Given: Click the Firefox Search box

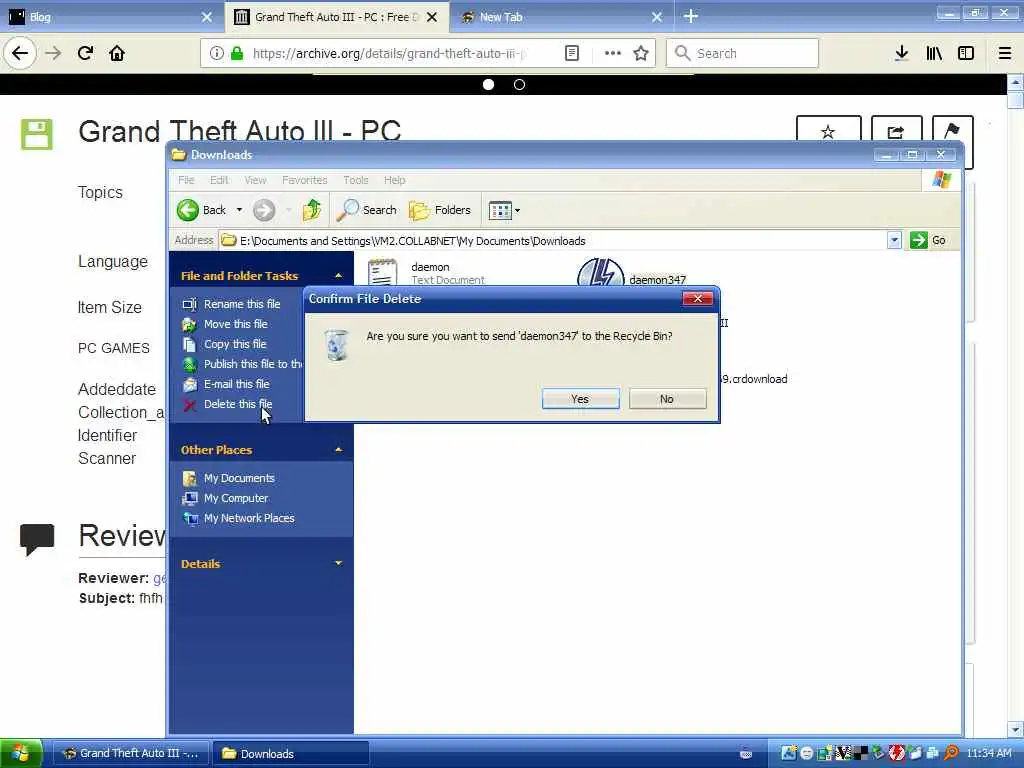Looking at the screenshot, I should pos(743,53).
